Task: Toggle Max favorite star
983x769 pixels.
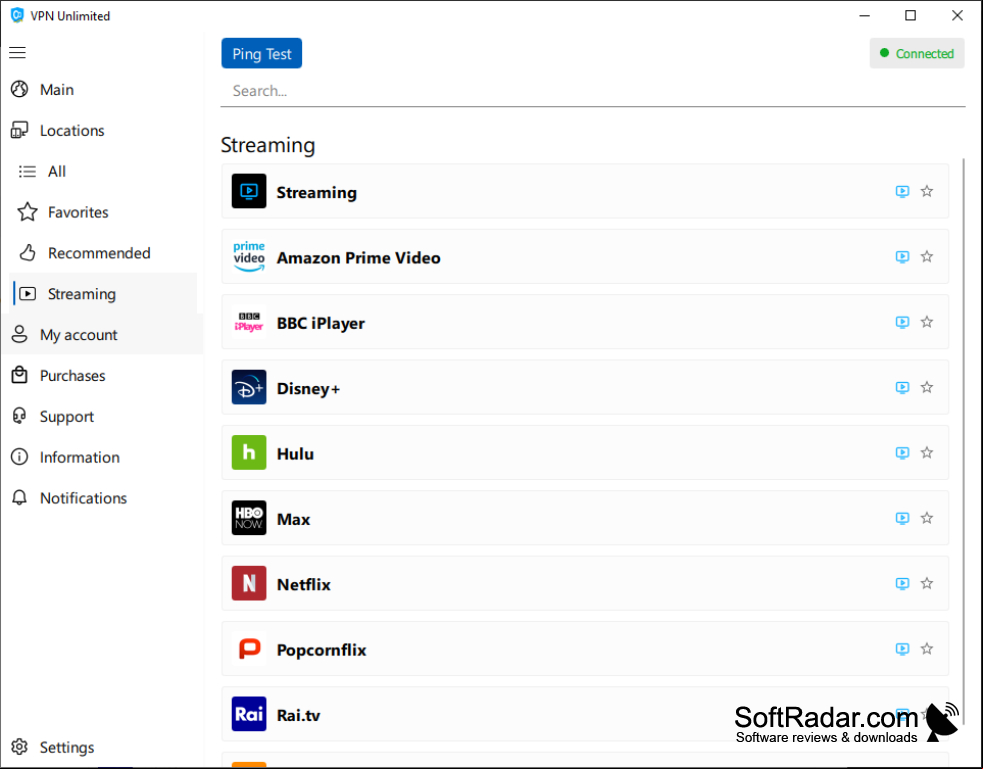Action: coord(927,518)
